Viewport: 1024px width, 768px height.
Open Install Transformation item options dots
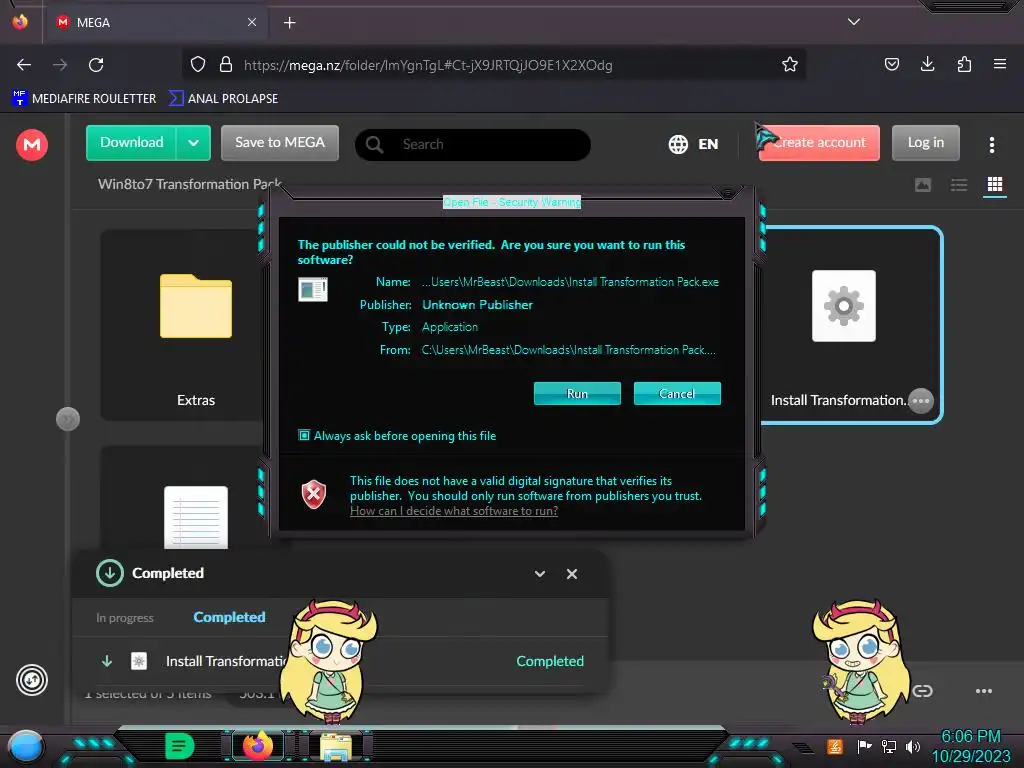[921, 400]
